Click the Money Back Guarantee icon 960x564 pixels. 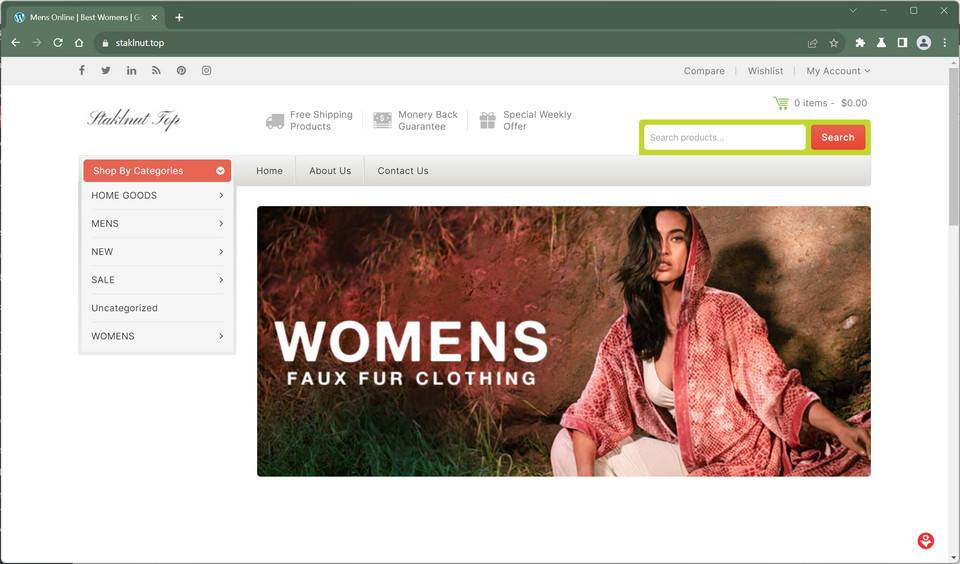383,120
